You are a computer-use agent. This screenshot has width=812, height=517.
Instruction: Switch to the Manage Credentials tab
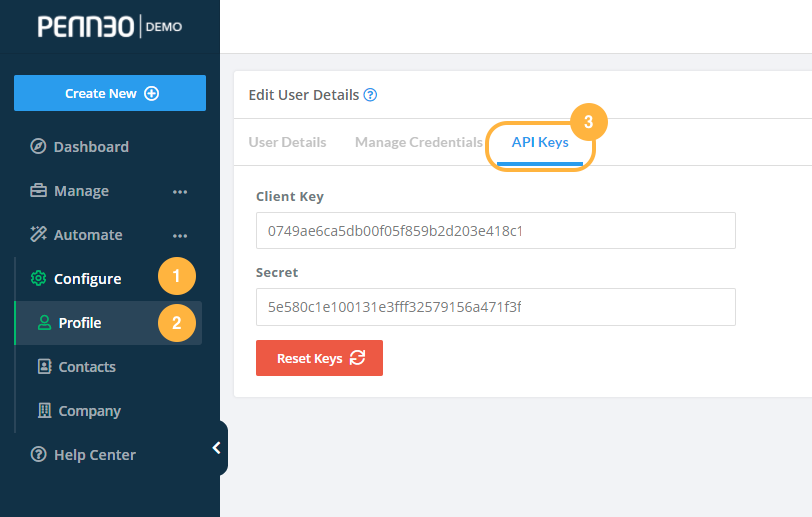pos(419,142)
